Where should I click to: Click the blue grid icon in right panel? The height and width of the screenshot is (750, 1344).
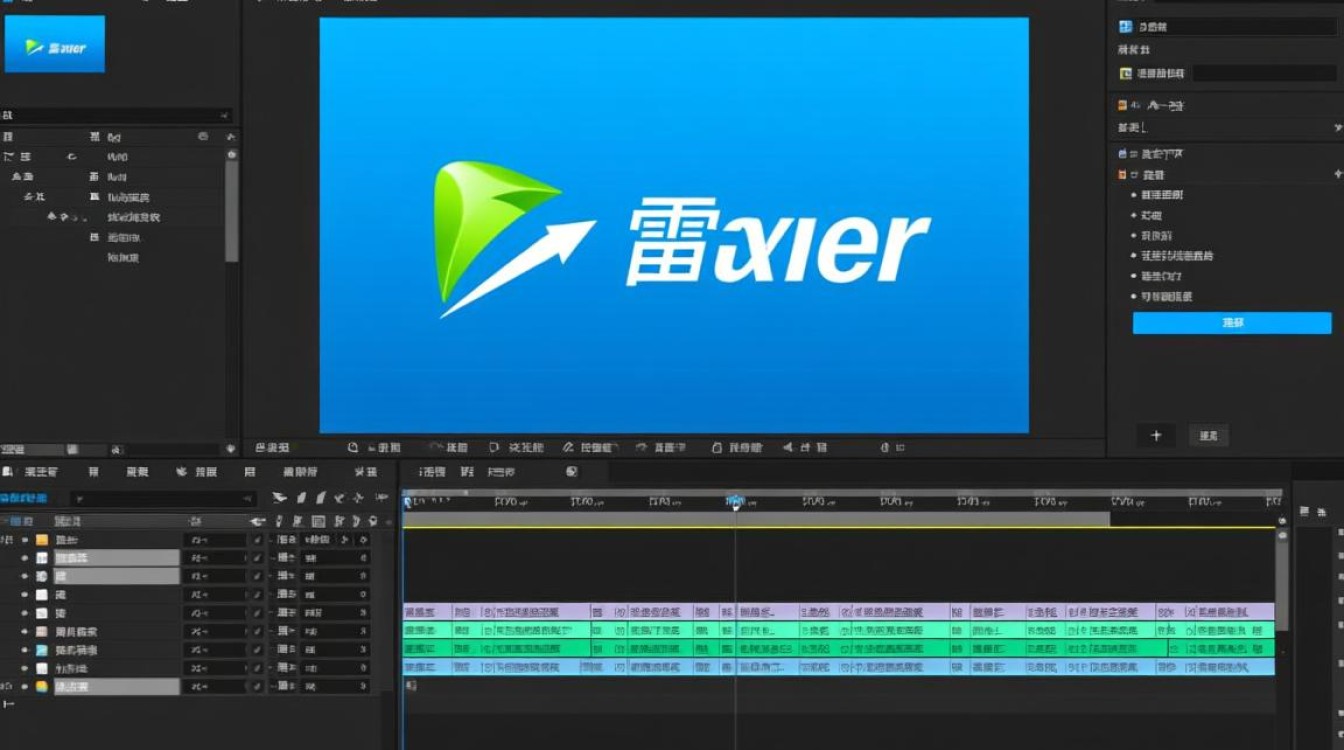tap(1125, 27)
